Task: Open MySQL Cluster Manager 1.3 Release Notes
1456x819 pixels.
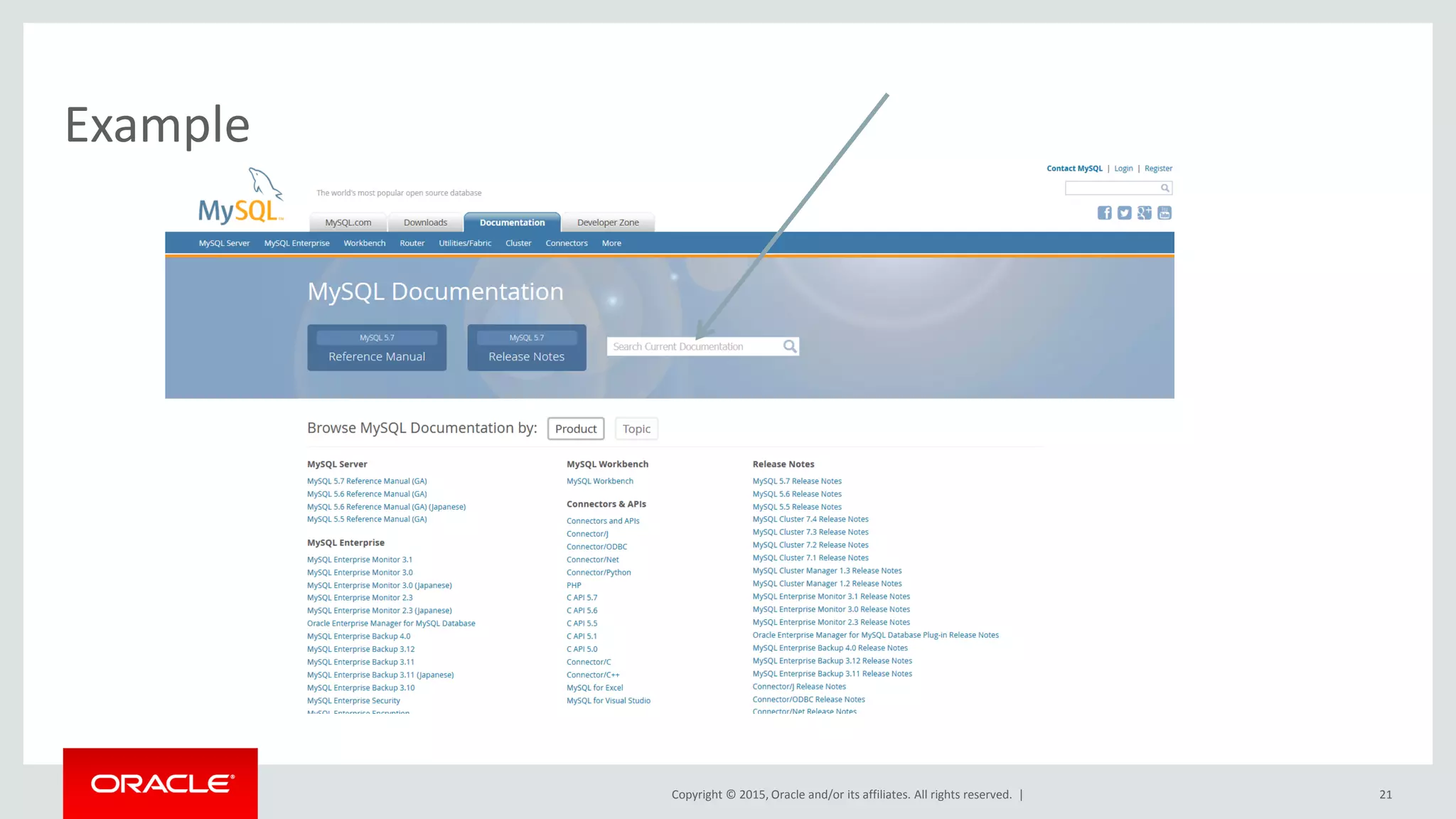Action: click(827, 571)
